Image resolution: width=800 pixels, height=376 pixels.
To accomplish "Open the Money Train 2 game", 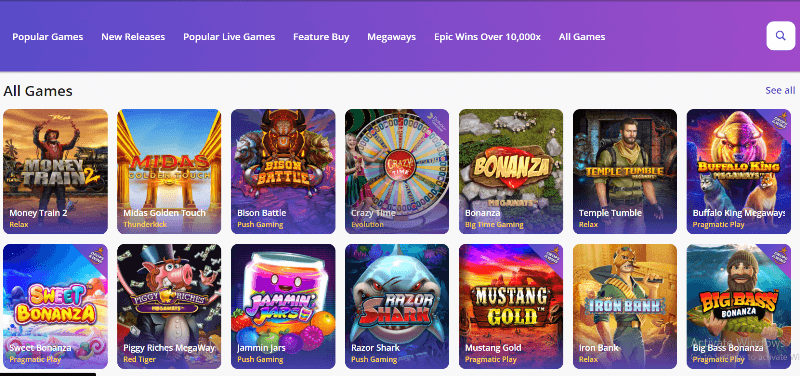I will click(x=56, y=171).
